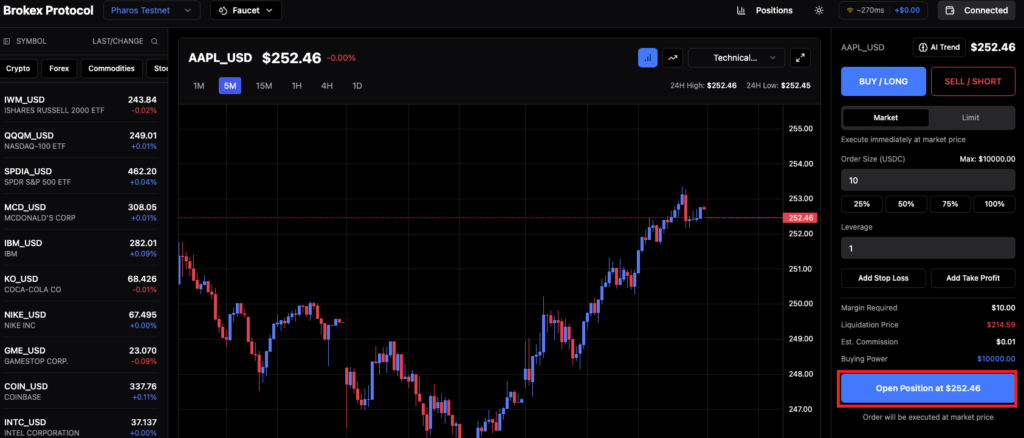Expand the Faucet dropdown
Image resolution: width=1024 pixels, height=438 pixels.
246,11
